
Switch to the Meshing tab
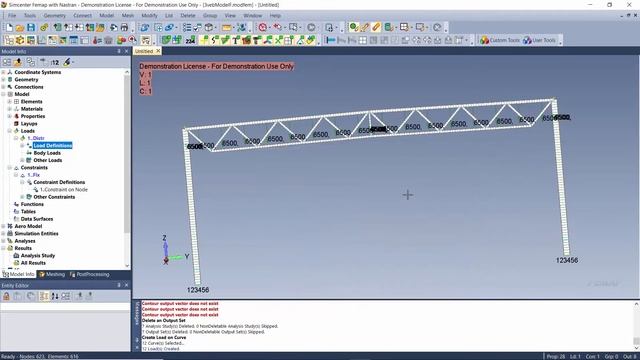click(x=52, y=274)
